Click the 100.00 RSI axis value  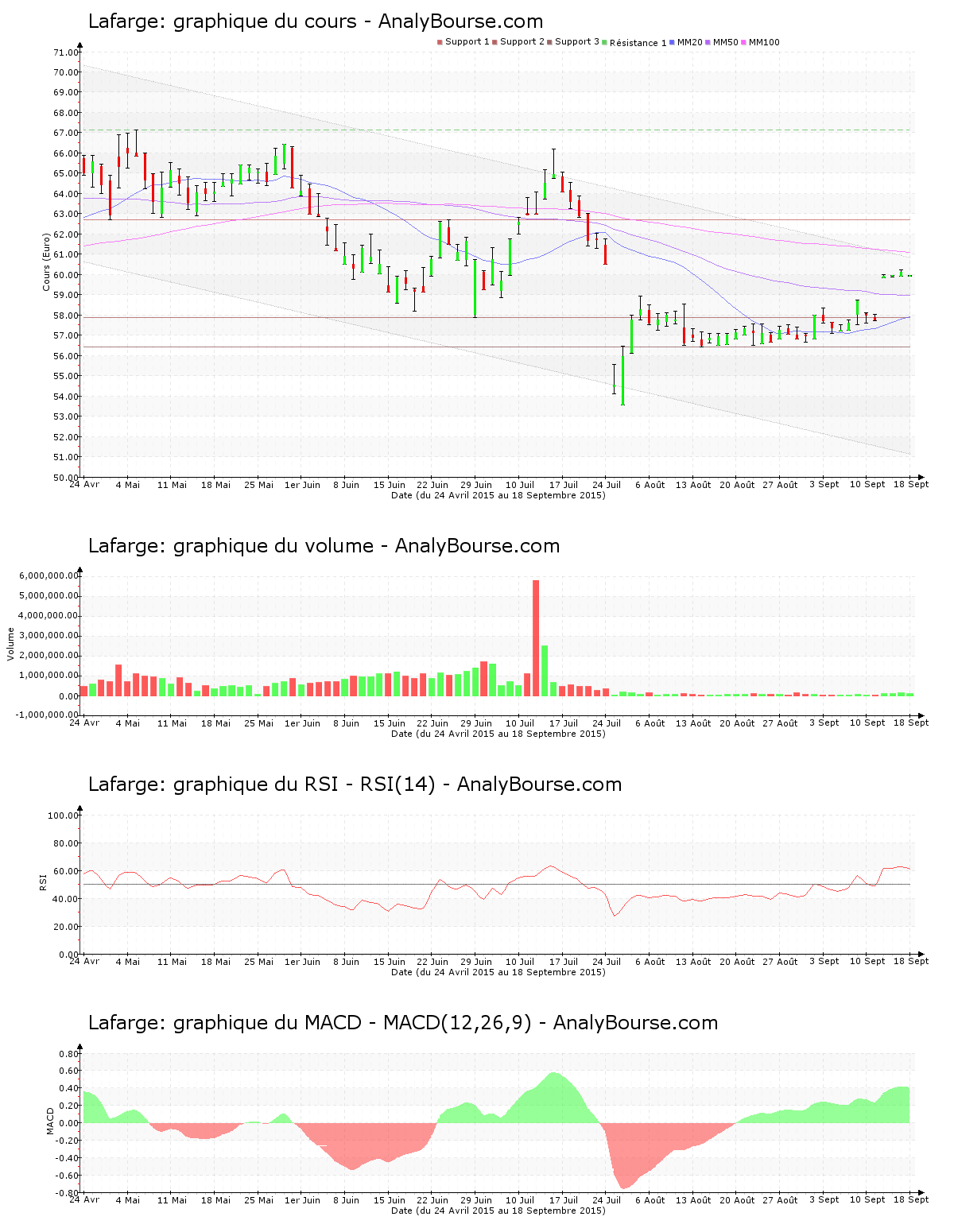[x=63, y=816]
